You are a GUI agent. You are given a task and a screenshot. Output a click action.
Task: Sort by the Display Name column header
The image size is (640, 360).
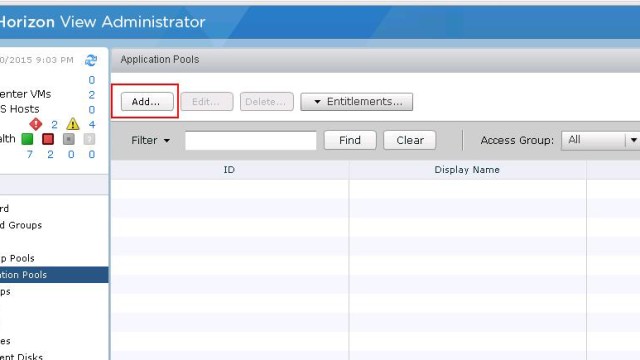[467, 170]
